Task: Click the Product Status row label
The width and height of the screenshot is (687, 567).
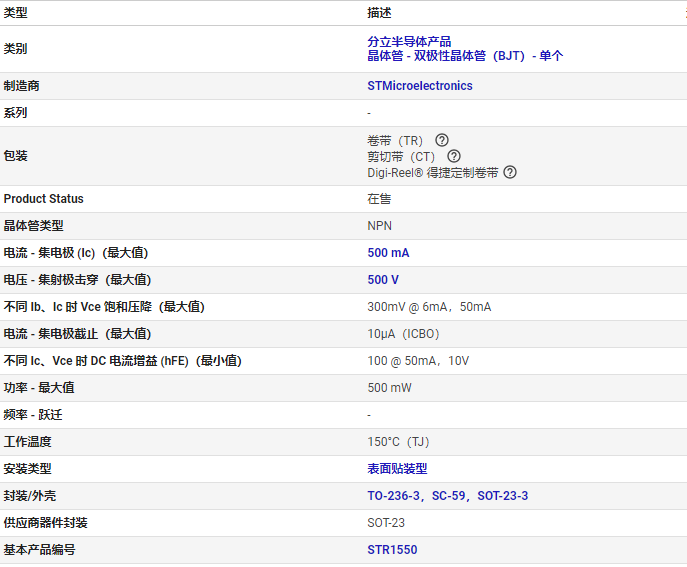Action: tap(43, 199)
